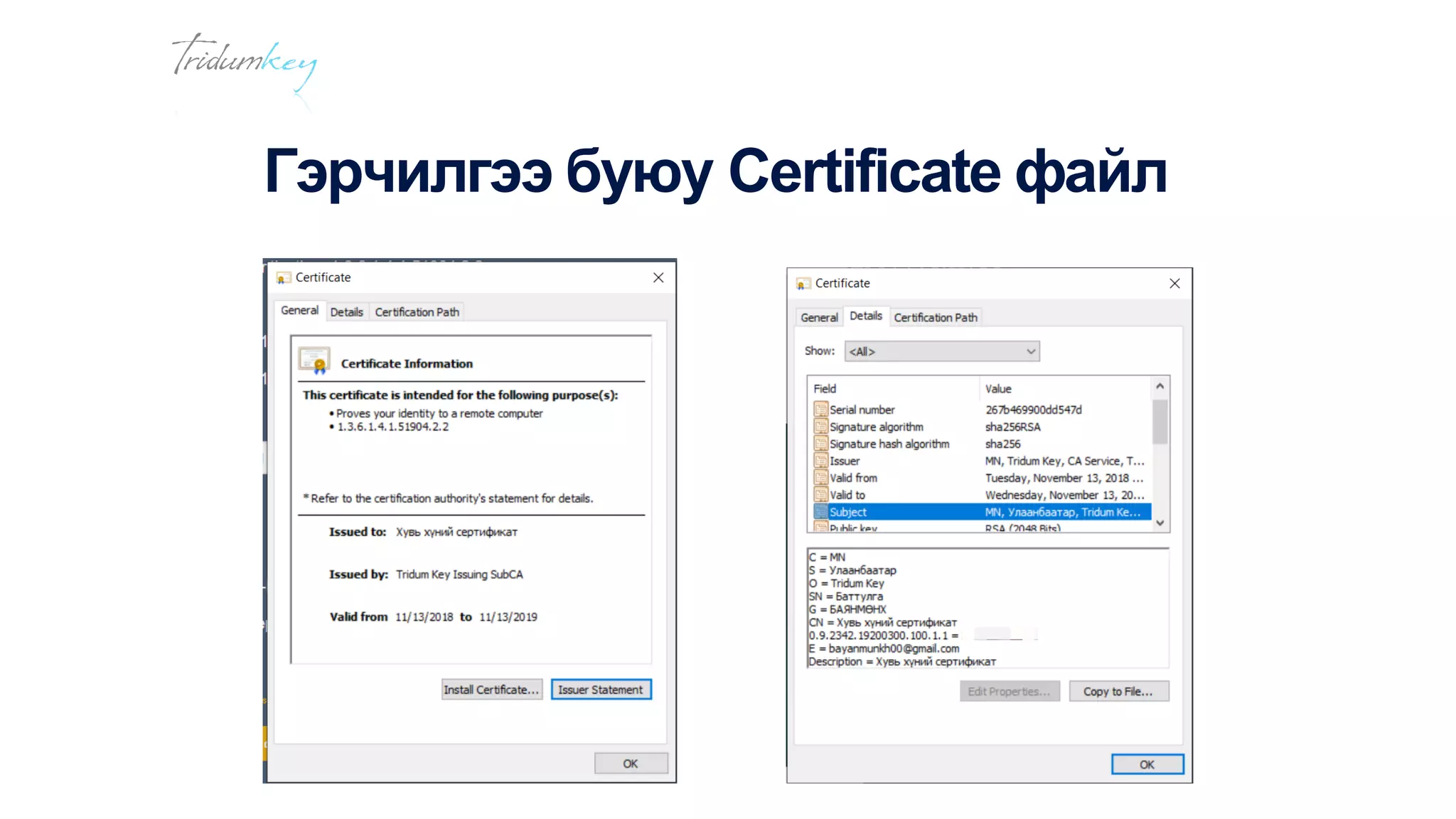Viewport: 1456px width, 819px height.
Task: Switch to General tab in right Certificate window
Action: click(x=819, y=318)
